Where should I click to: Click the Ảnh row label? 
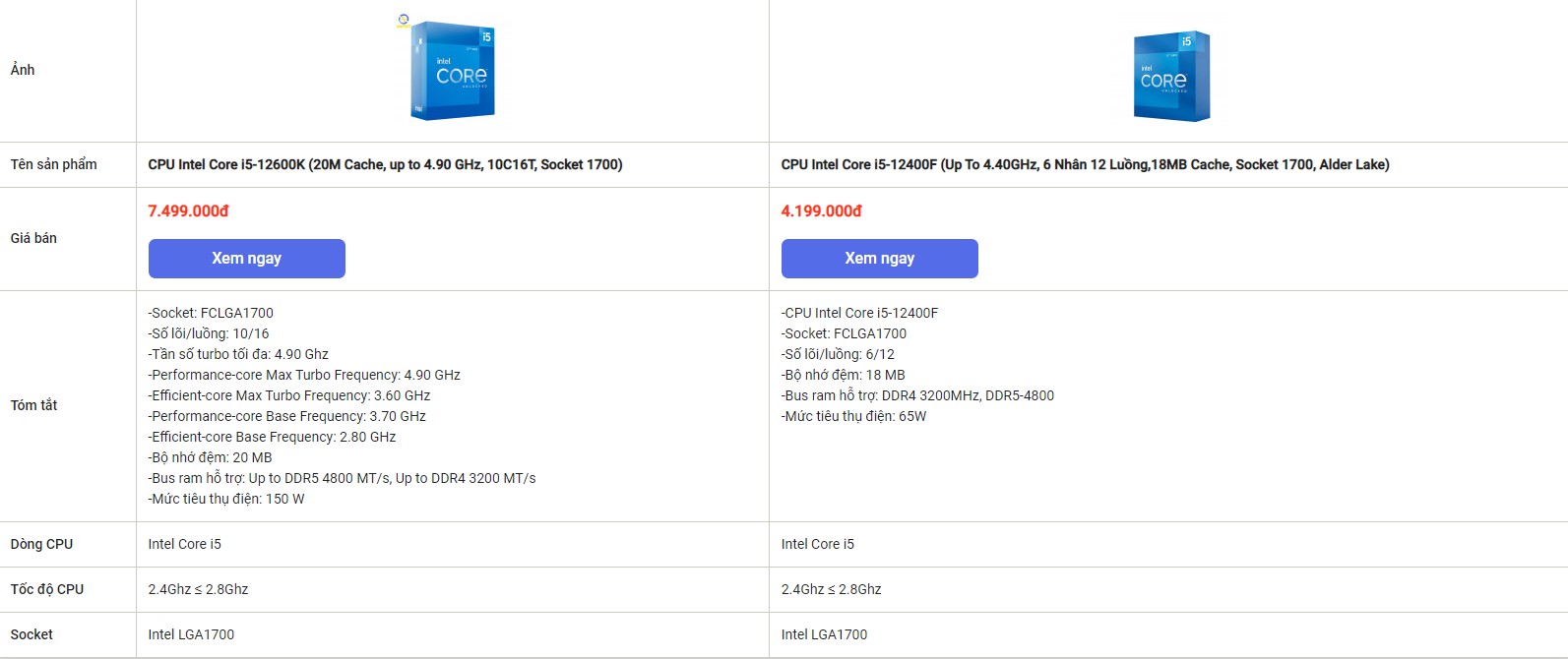pos(23,70)
